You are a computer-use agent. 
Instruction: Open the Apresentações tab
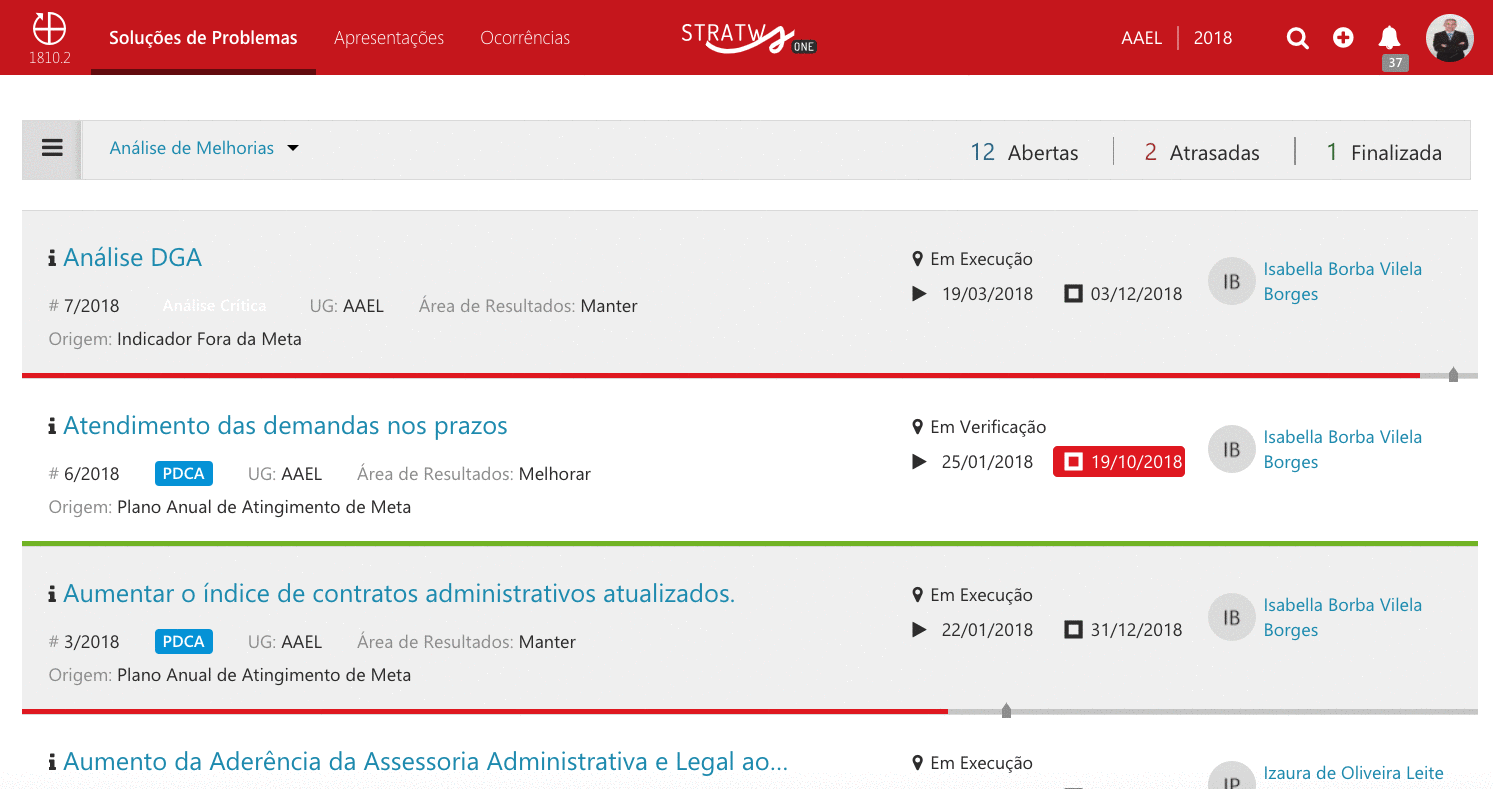point(389,38)
